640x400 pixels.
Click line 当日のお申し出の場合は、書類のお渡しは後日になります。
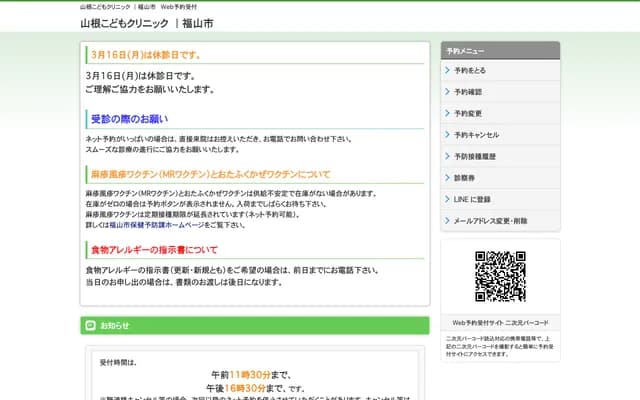pos(184,282)
